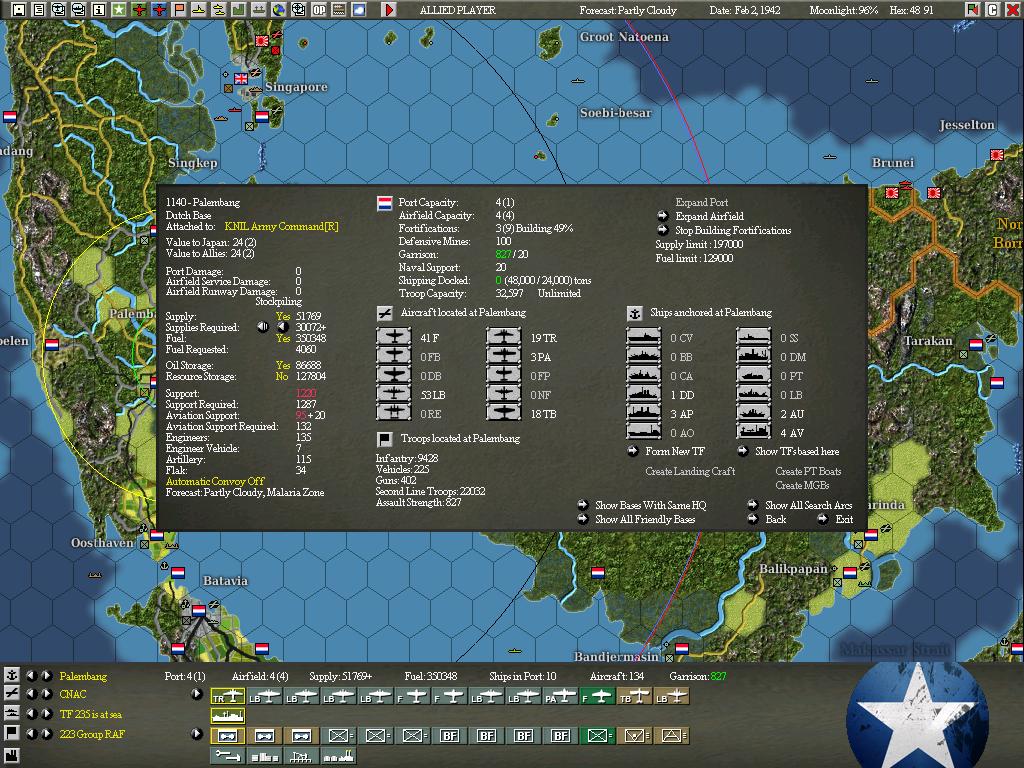Expand ground unit list arrow on 223 Group row

click(197, 733)
